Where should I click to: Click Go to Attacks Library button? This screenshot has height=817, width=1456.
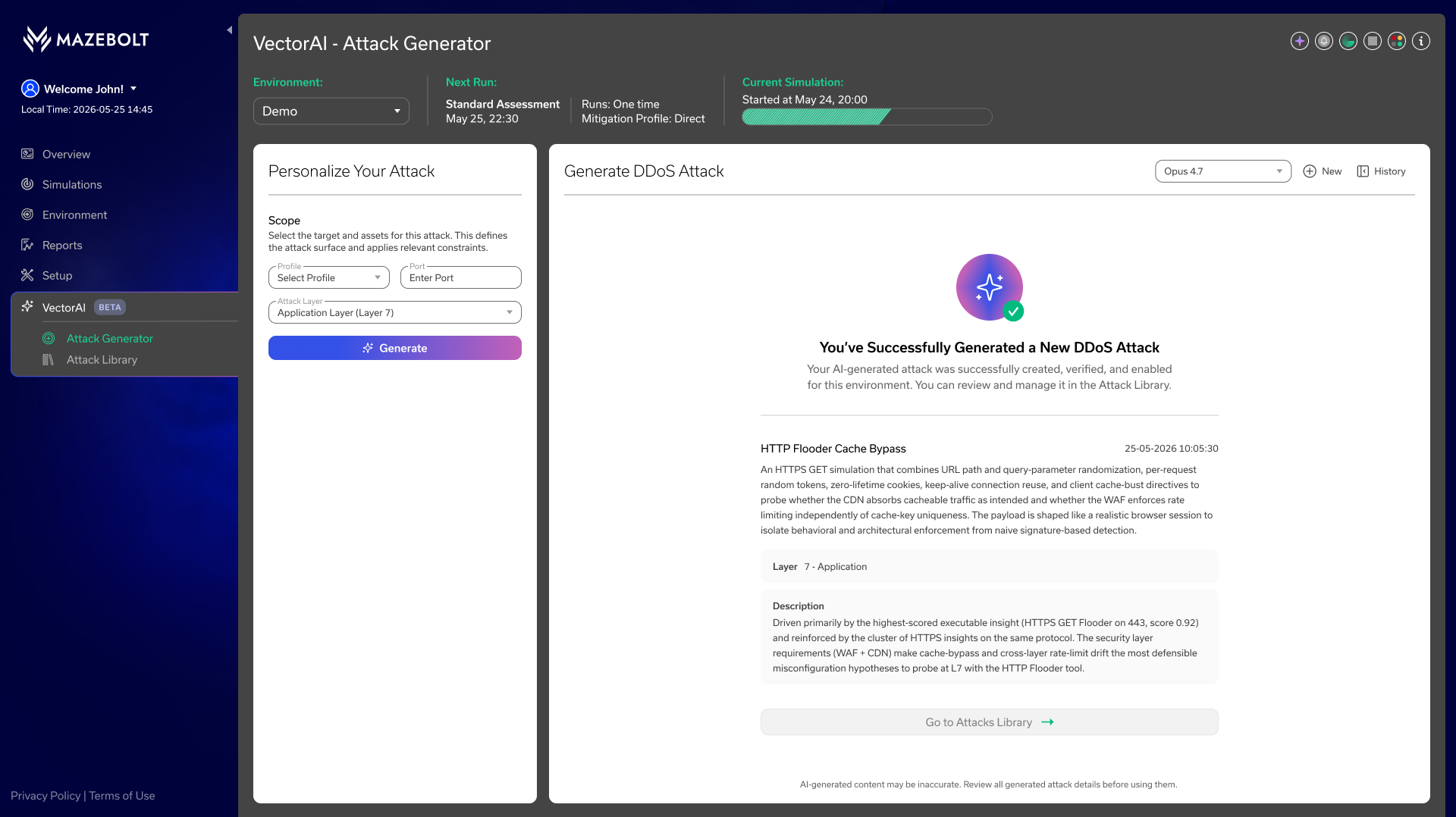(x=990, y=722)
